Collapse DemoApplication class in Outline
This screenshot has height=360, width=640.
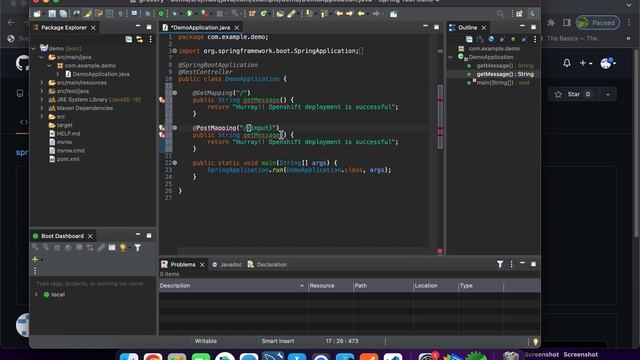tap(451, 58)
